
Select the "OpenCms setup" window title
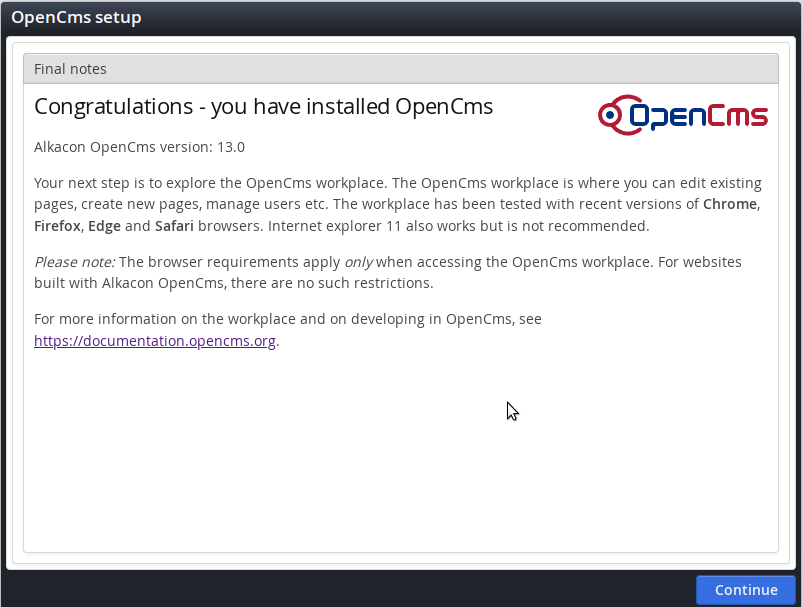[x=76, y=18]
